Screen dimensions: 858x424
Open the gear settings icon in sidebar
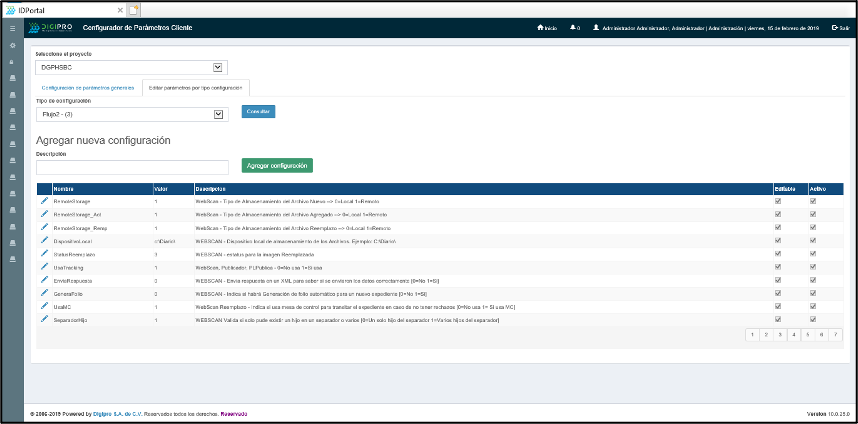click(x=12, y=47)
